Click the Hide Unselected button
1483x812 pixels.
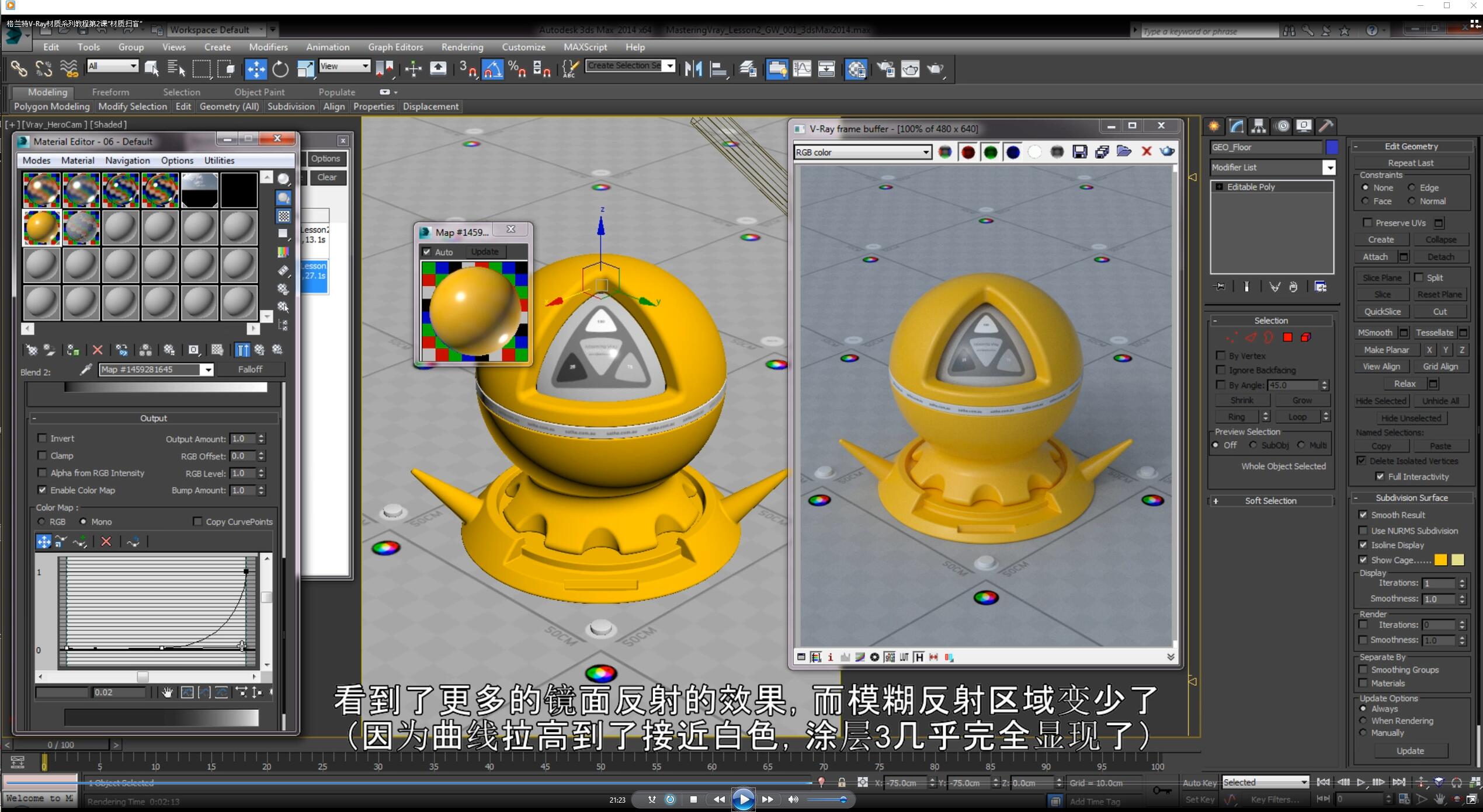[1411, 418]
